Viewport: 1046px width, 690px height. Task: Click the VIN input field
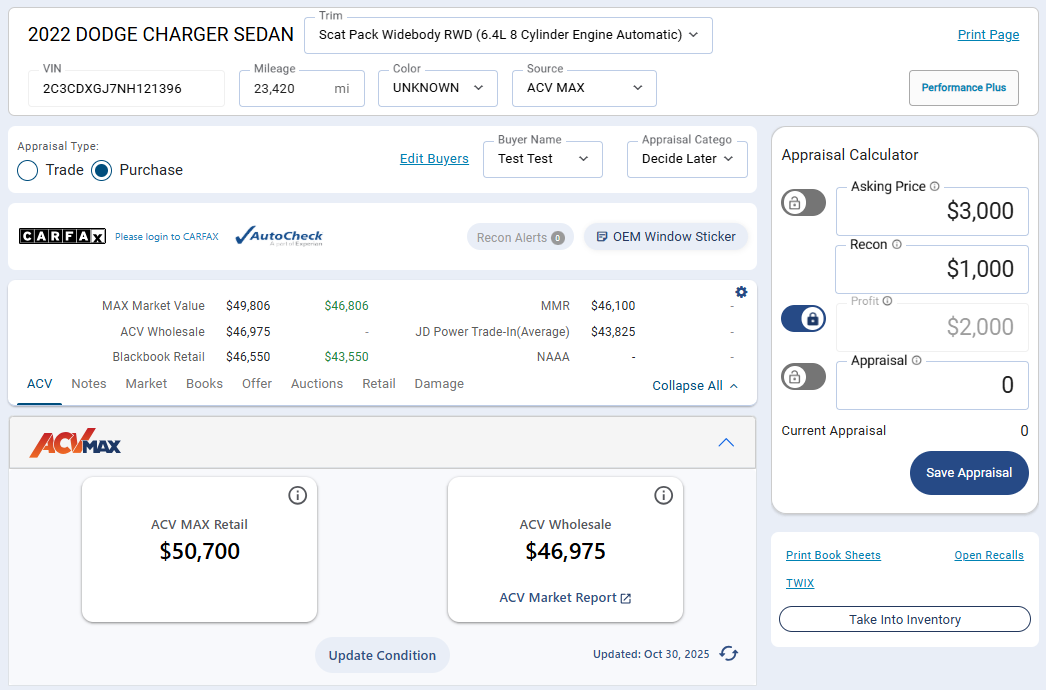126,89
